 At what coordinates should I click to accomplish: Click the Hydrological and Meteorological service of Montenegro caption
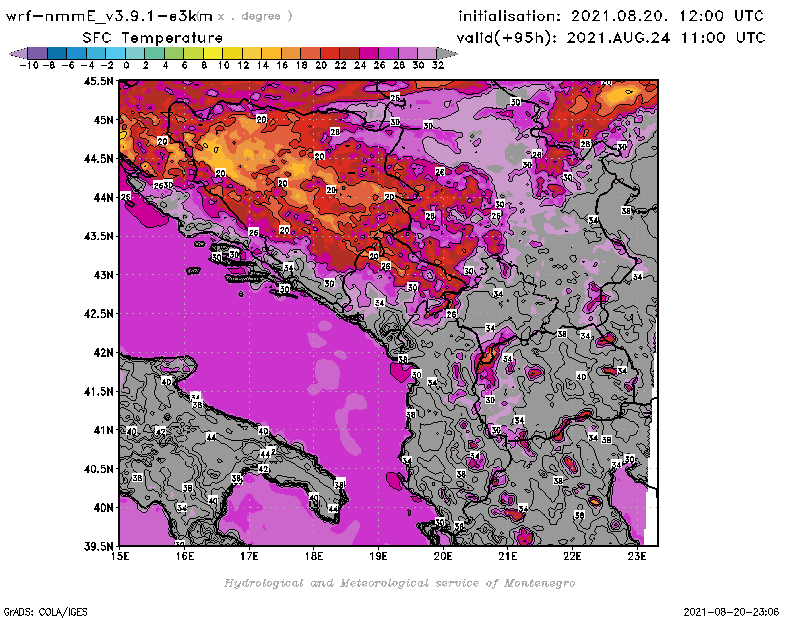(399, 583)
